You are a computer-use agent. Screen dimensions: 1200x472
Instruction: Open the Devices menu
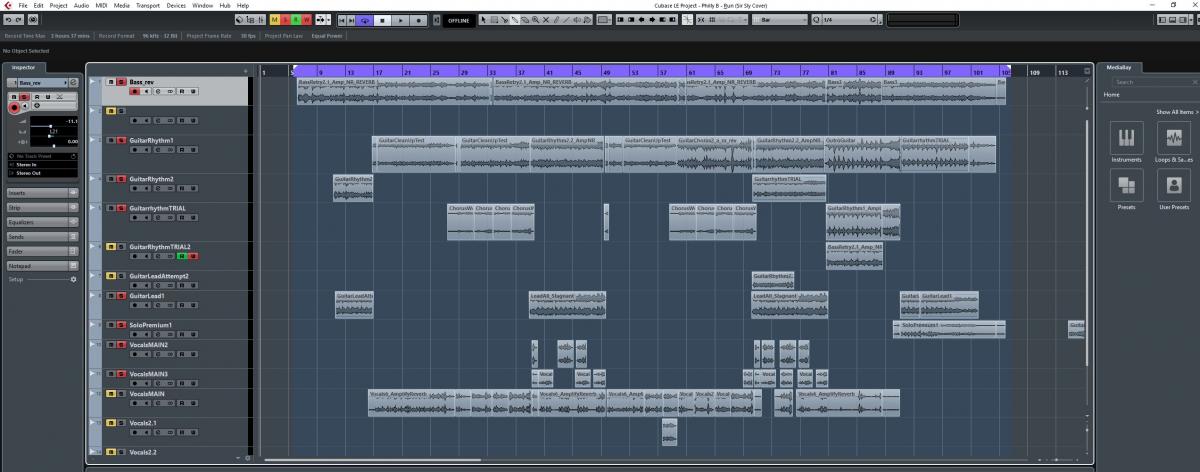176,6
